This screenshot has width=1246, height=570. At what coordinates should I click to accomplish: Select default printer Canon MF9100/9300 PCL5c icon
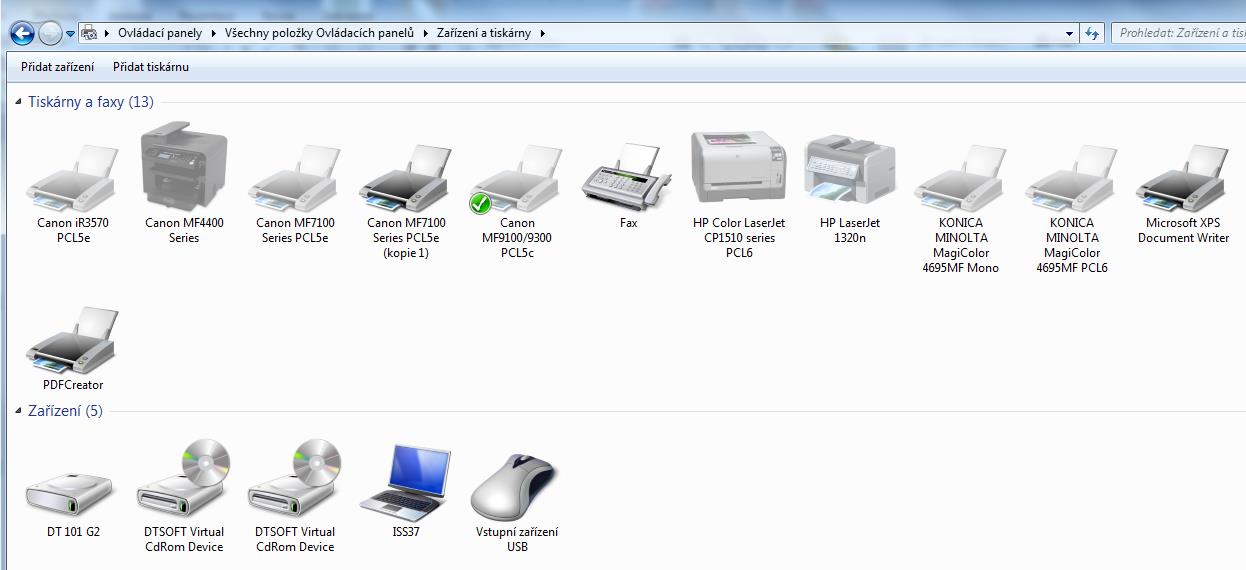point(516,178)
